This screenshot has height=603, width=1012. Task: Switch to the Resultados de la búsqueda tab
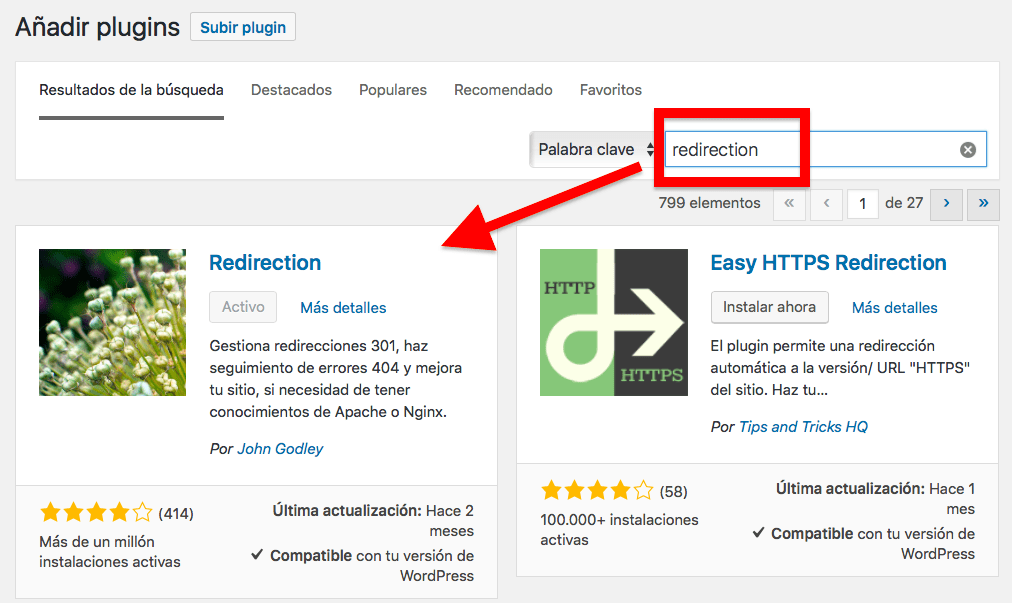131,90
